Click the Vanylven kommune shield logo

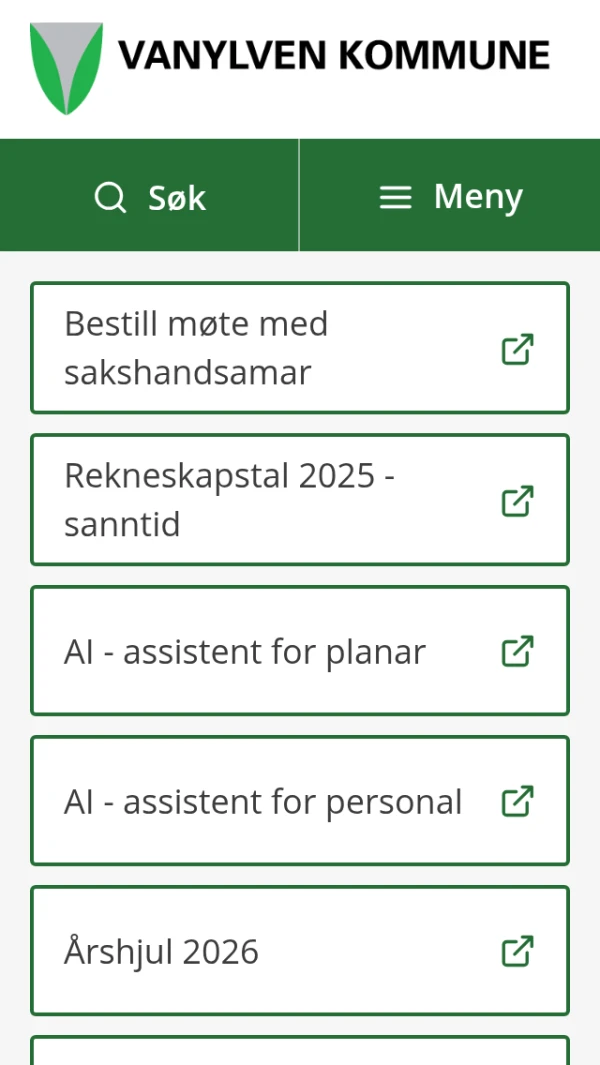point(66,67)
